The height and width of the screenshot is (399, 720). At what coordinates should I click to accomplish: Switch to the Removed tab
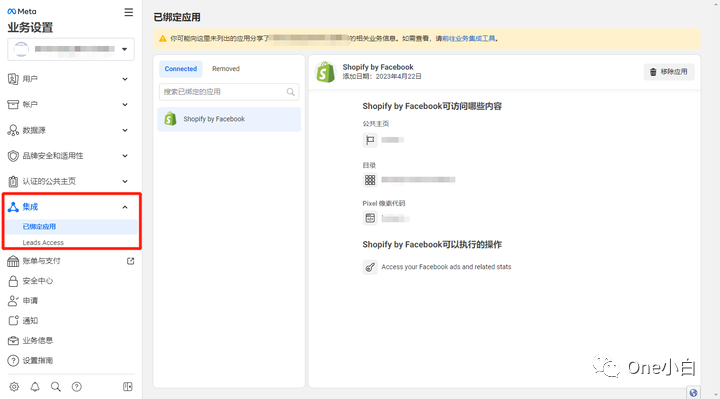pyautogui.click(x=226, y=69)
